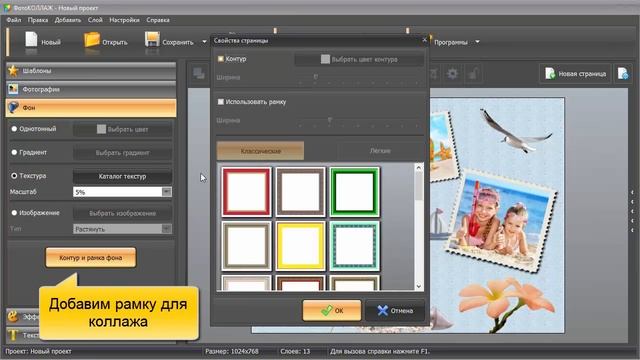
Task: Click the paint bucket icon beside Фон
Action: 13,107
